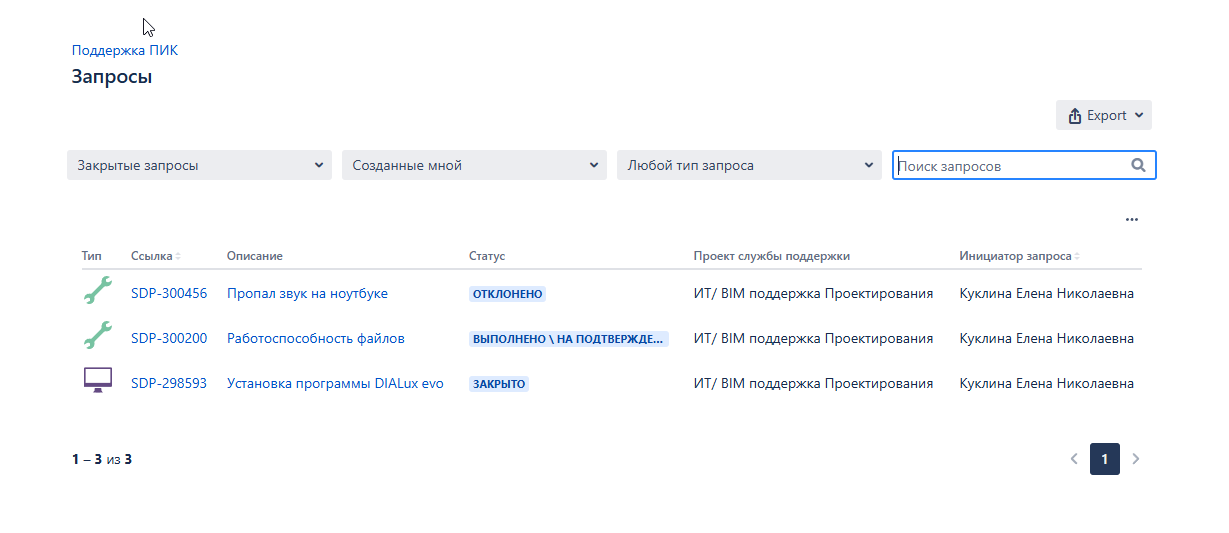Open Установка программы DIALux evo request

point(335,383)
